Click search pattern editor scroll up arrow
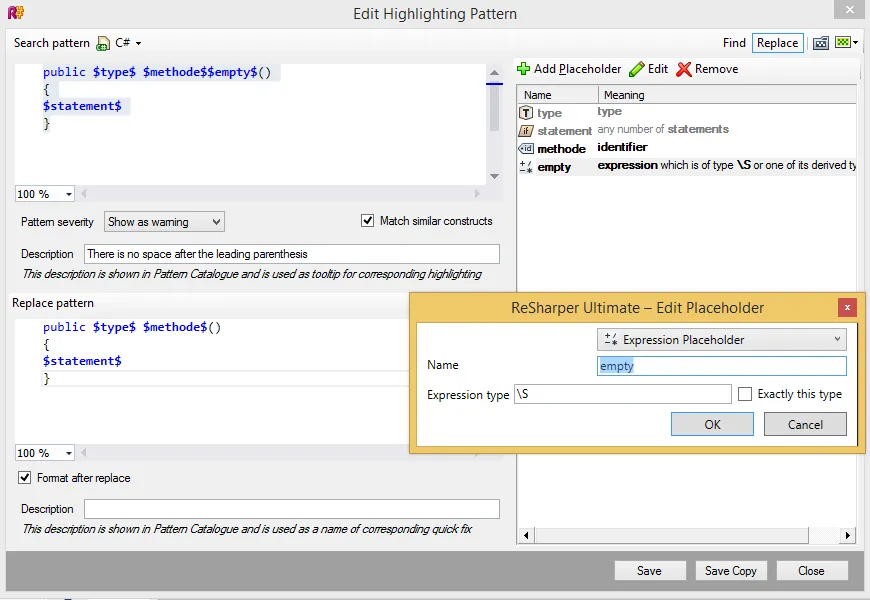This screenshot has height=600, width=870. tap(494, 73)
